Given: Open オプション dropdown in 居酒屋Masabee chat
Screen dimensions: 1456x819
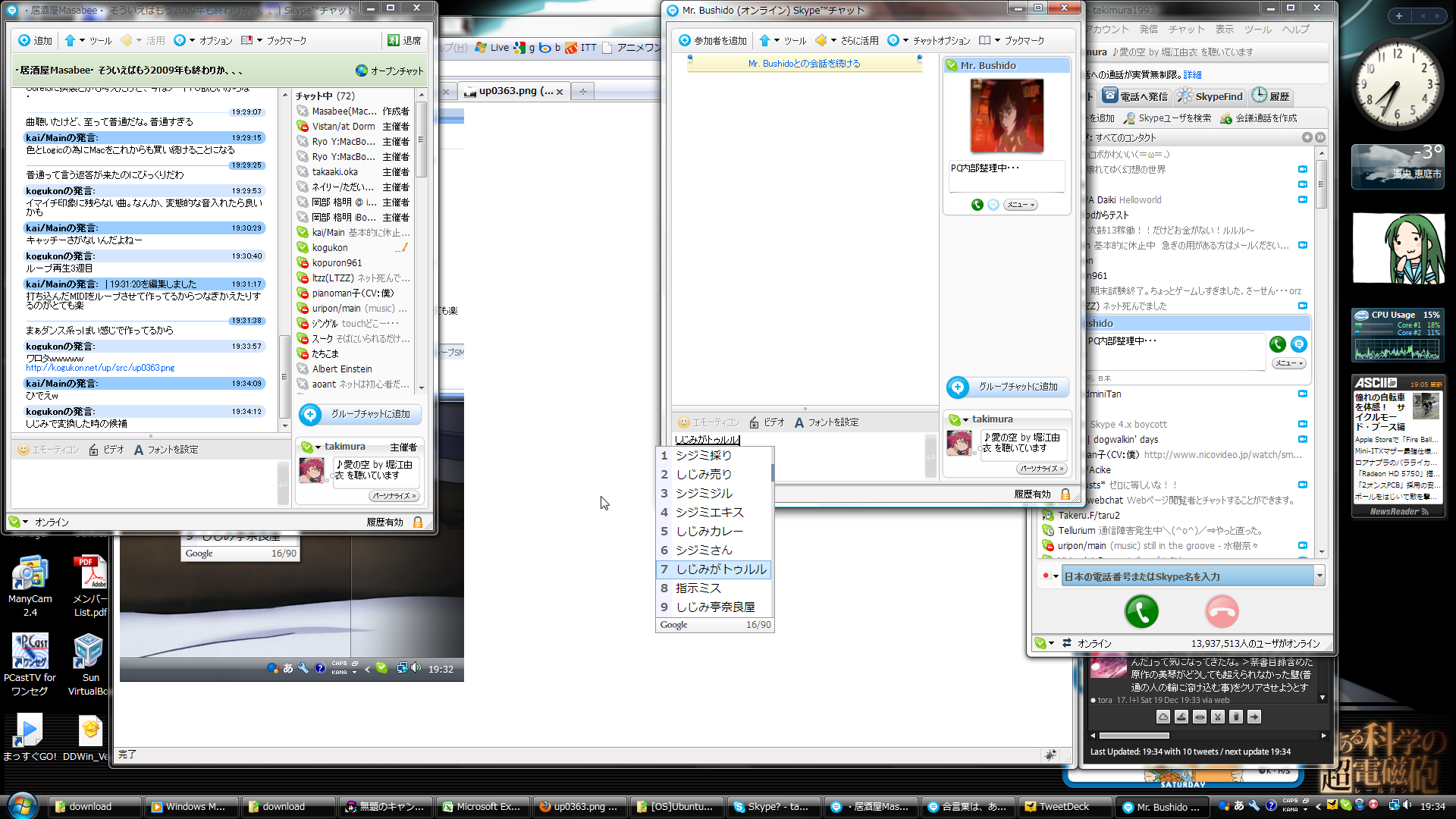Looking at the screenshot, I should (x=202, y=40).
